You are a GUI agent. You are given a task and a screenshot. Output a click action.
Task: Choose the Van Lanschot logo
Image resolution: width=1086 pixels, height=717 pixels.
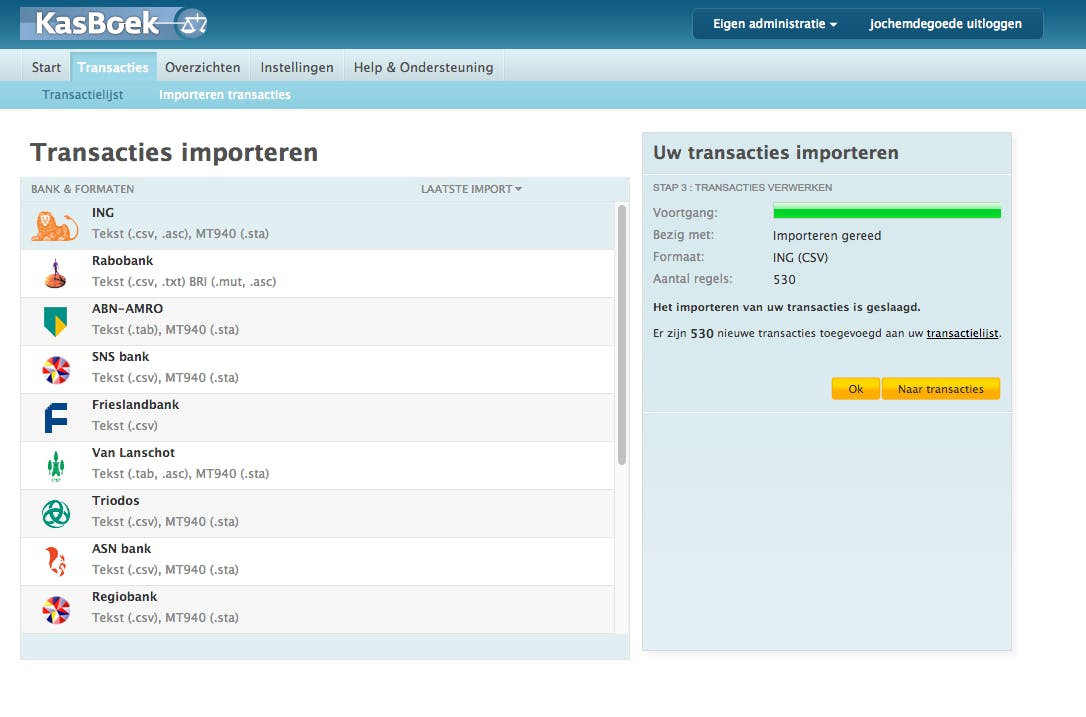pyautogui.click(x=56, y=466)
